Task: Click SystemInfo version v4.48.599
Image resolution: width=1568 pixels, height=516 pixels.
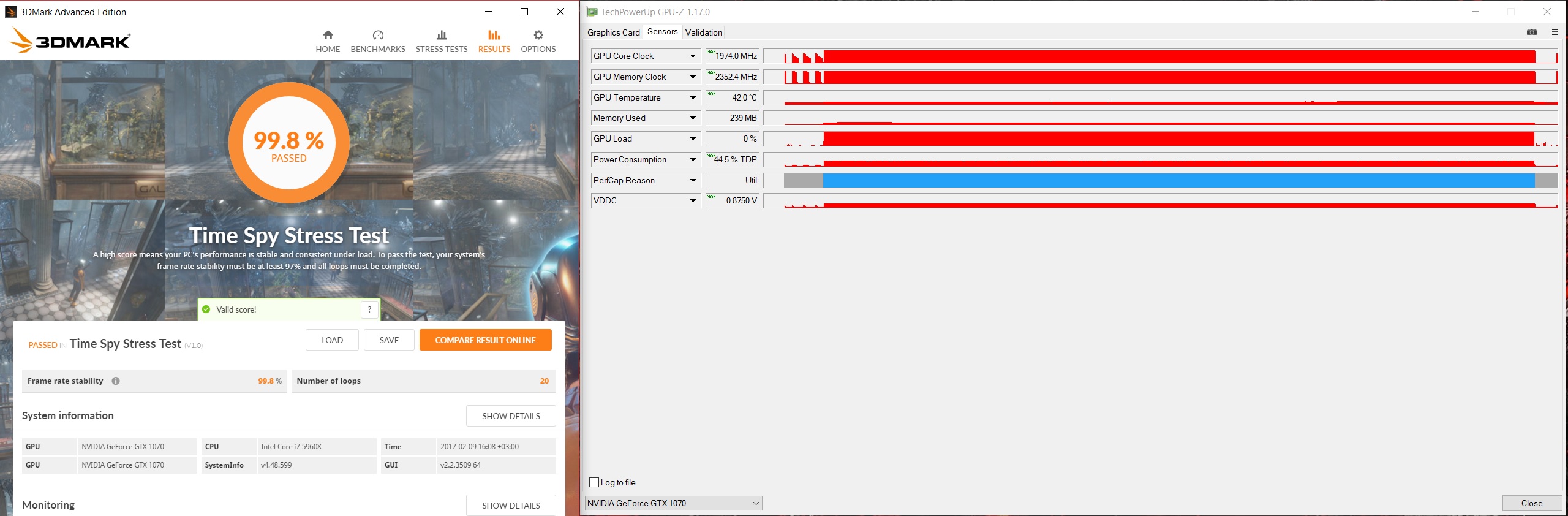Action: (x=276, y=465)
